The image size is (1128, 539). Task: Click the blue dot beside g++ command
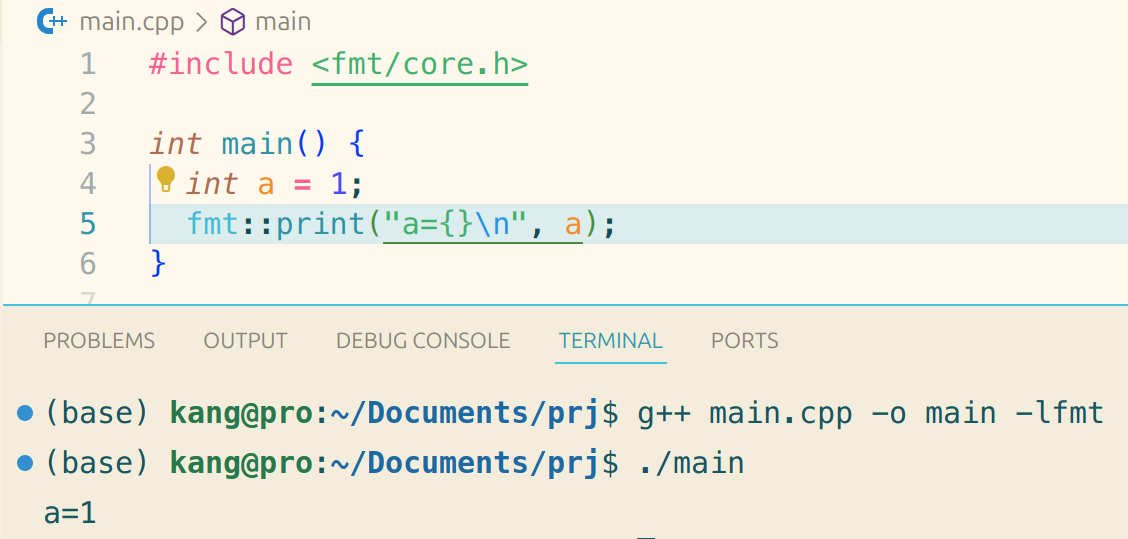click(24, 414)
